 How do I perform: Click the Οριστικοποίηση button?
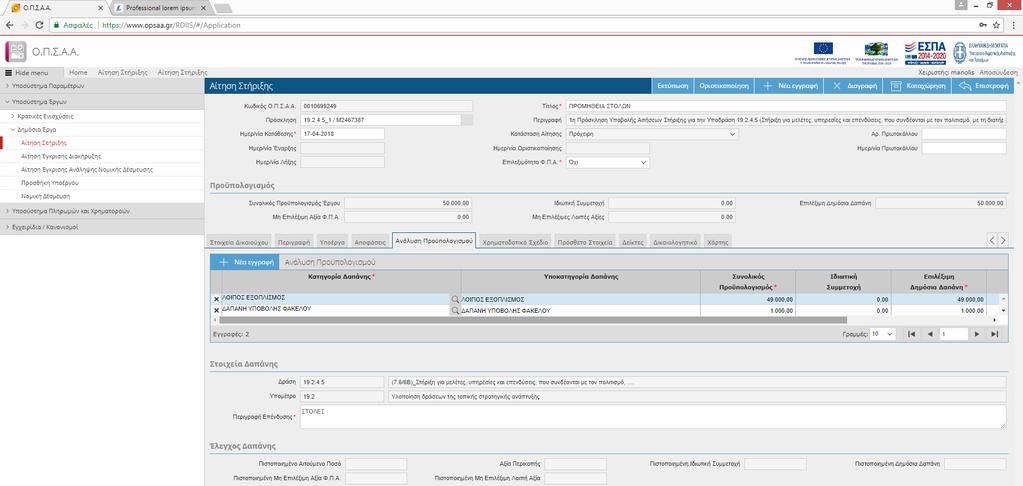click(724, 86)
